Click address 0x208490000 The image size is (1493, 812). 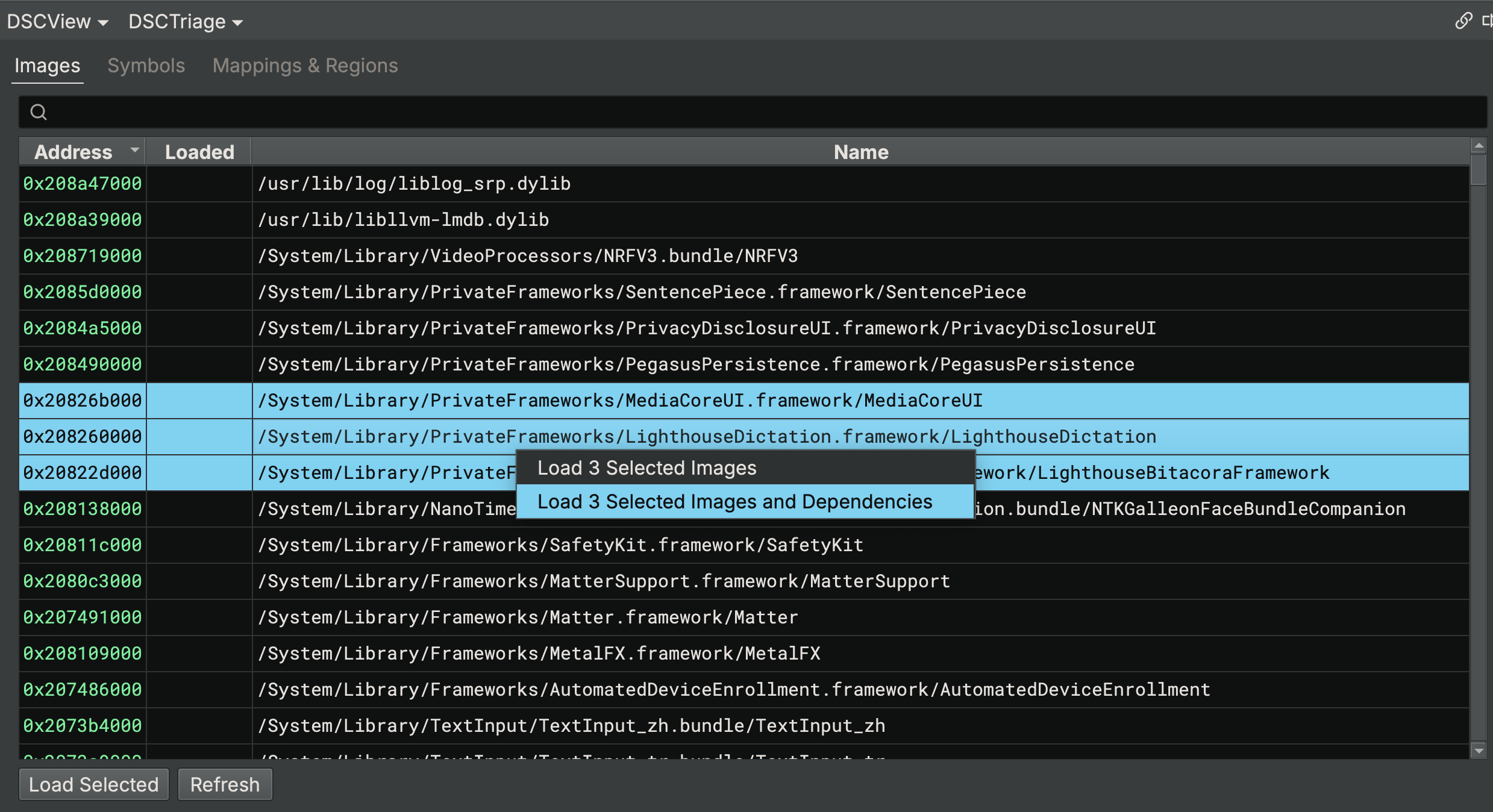83,364
